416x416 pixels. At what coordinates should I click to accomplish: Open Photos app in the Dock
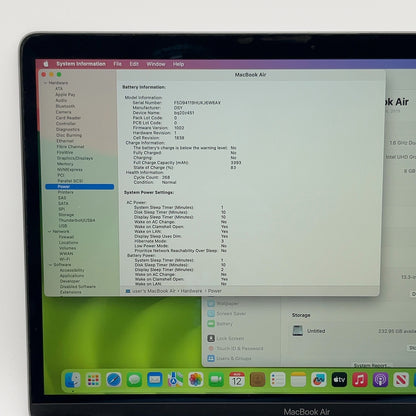(x=196, y=380)
